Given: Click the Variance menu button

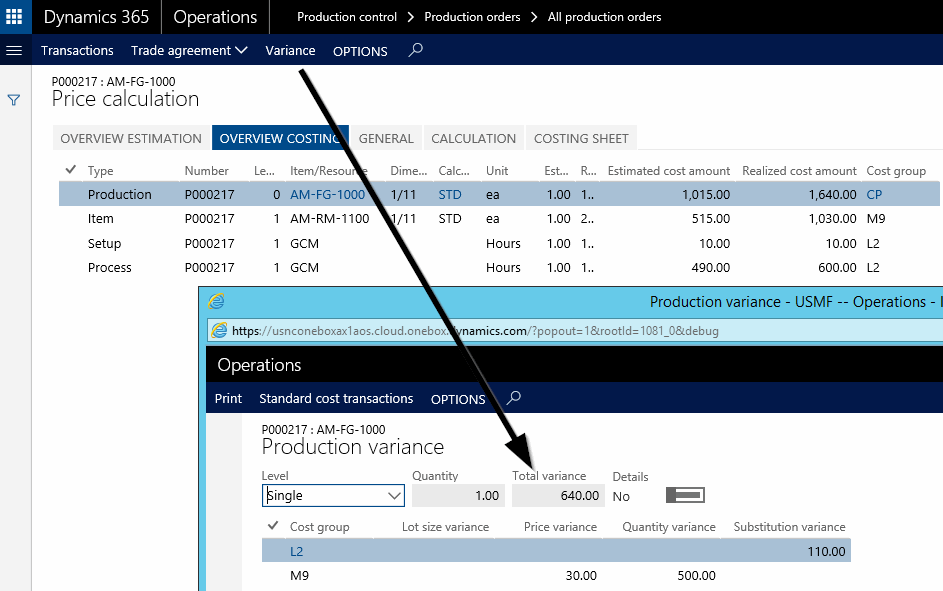Looking at the screenshot, I should [290, 50].
